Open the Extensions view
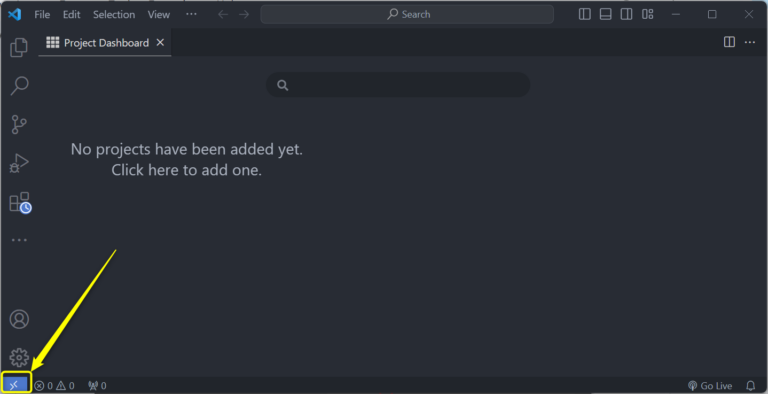 [20, 202]
